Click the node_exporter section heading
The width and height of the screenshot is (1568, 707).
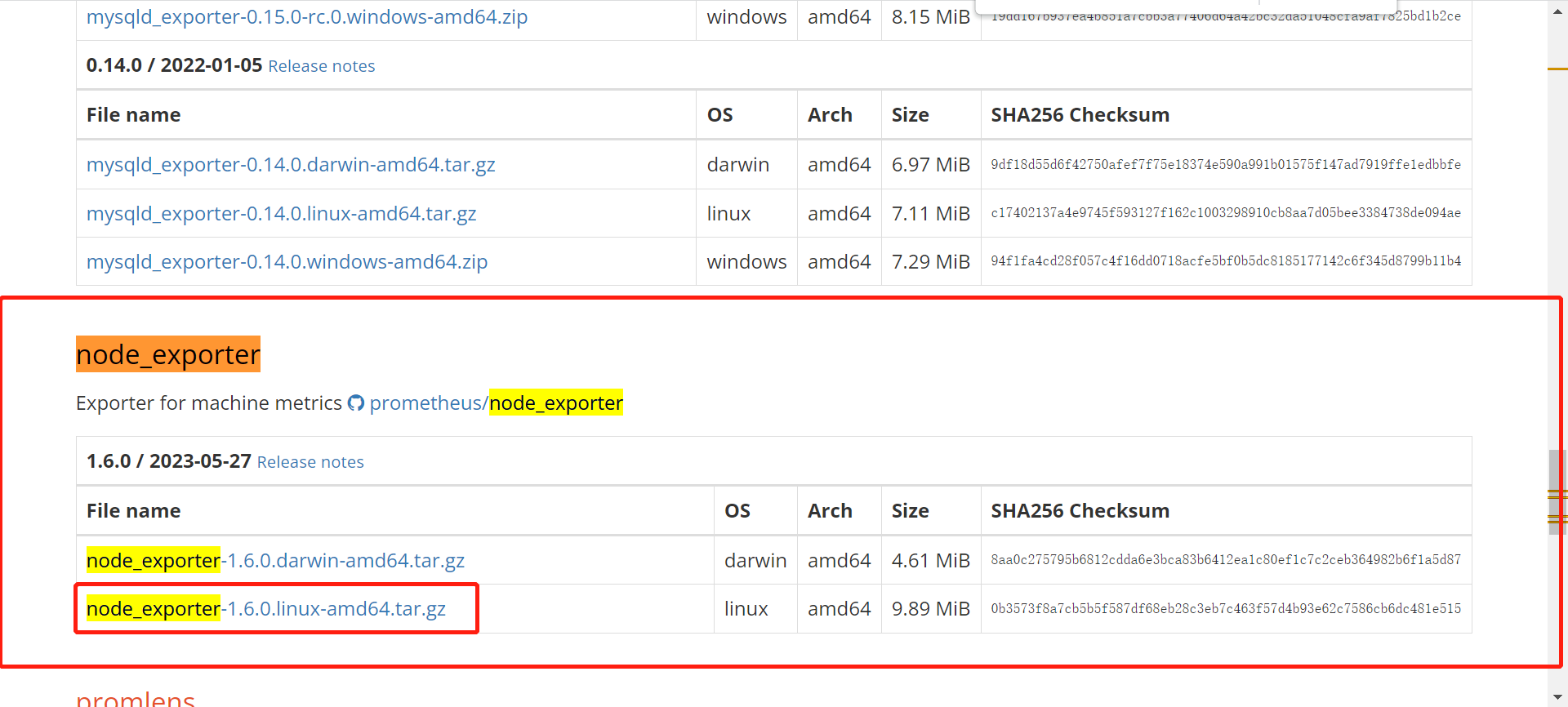click(x=168, y=354)
